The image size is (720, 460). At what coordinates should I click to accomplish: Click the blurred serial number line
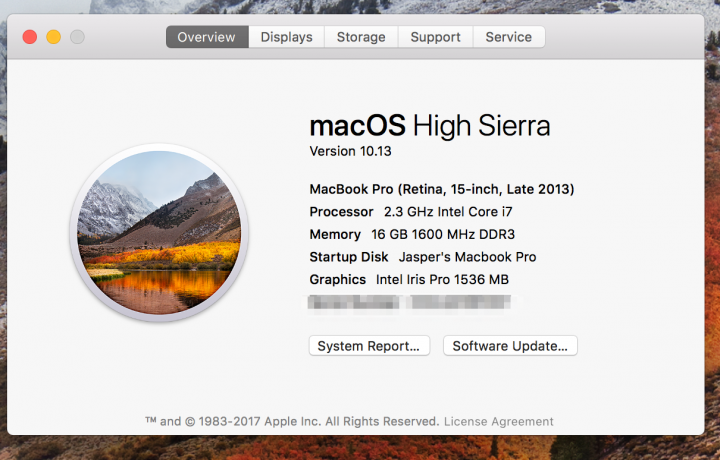click(410, 303)
